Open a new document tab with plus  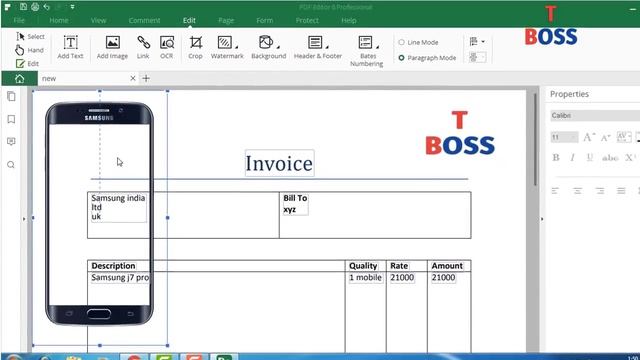point(146,78)
